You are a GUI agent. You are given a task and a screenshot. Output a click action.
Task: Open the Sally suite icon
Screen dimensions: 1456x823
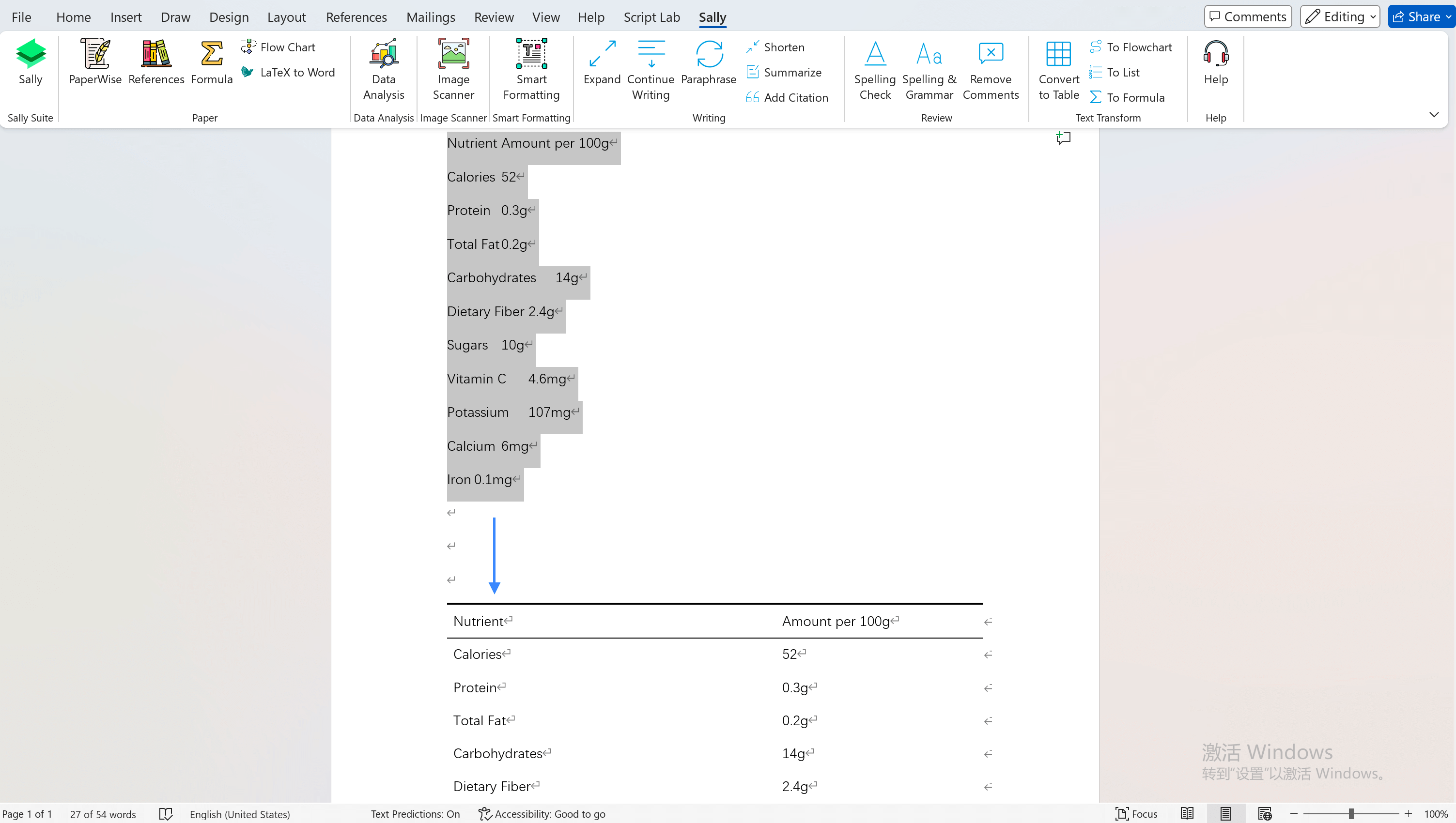tap(31, 62)
